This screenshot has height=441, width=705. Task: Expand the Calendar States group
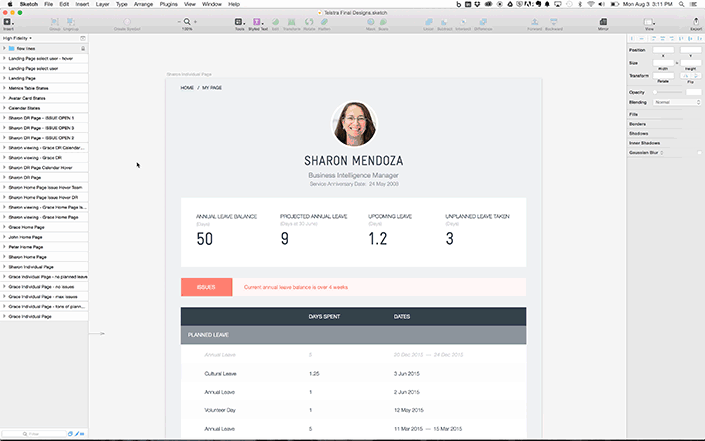click(x=4, y=108)
